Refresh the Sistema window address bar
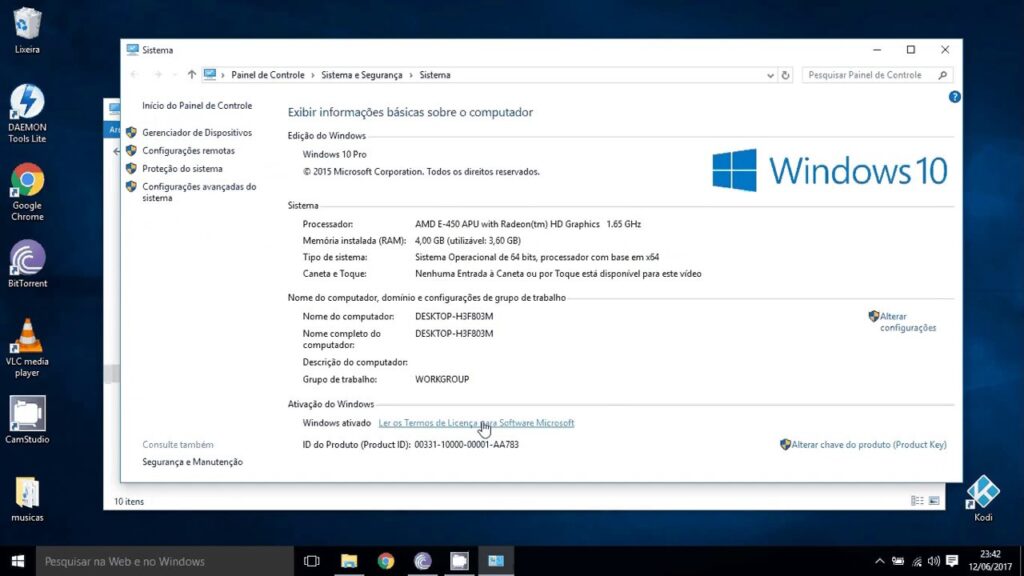 click(785, 75)
